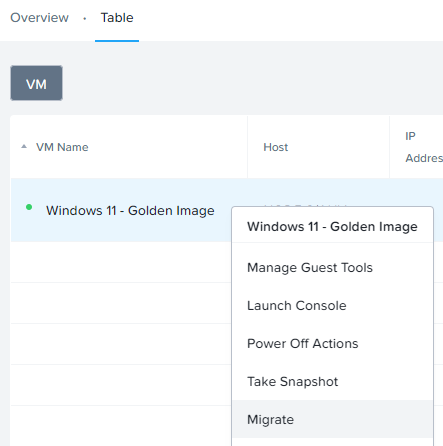Sort by the VM Name column header
The image size is (443, 446).
point(62,147)
